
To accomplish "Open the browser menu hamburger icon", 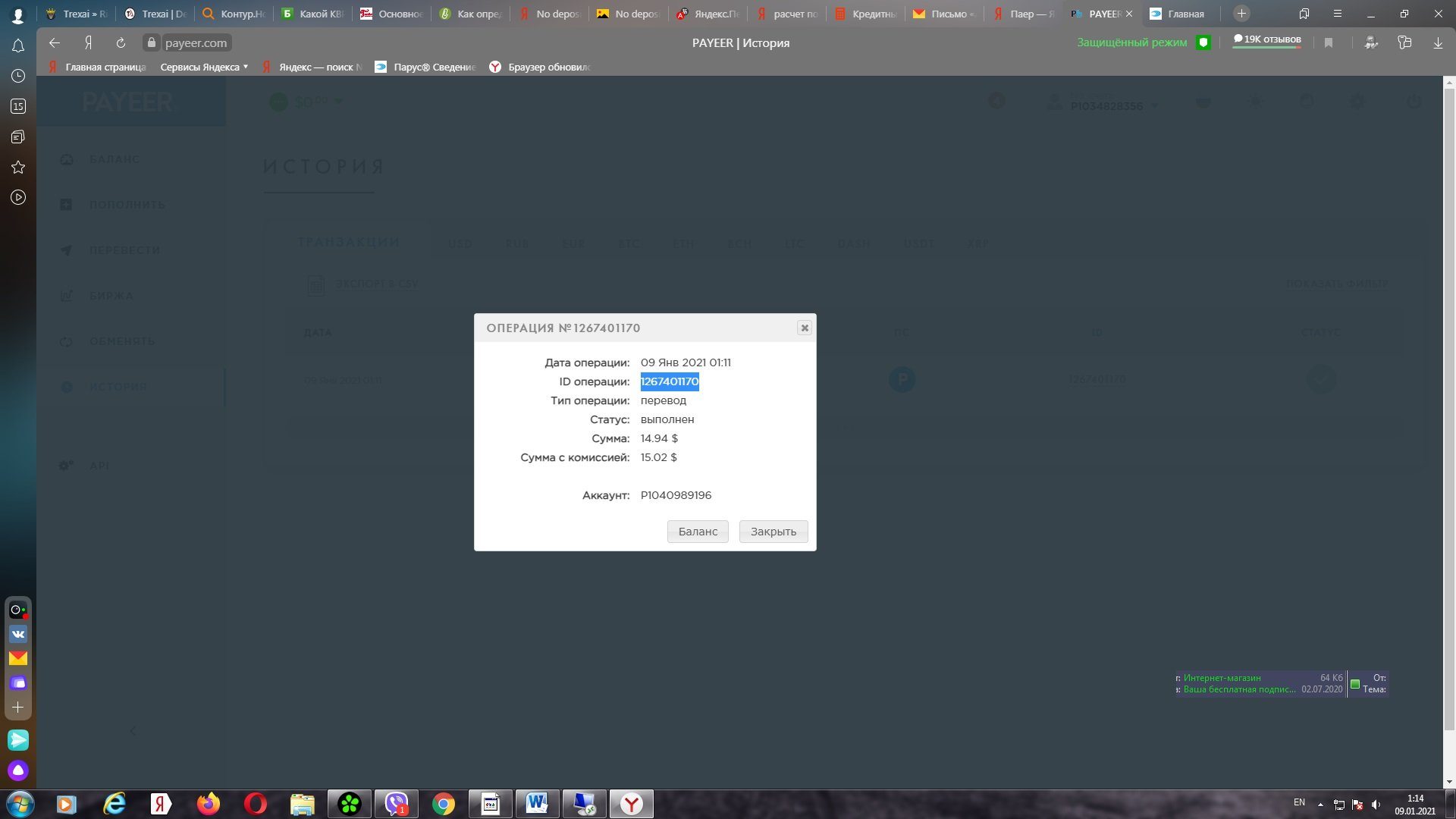I will (1338, 14).
